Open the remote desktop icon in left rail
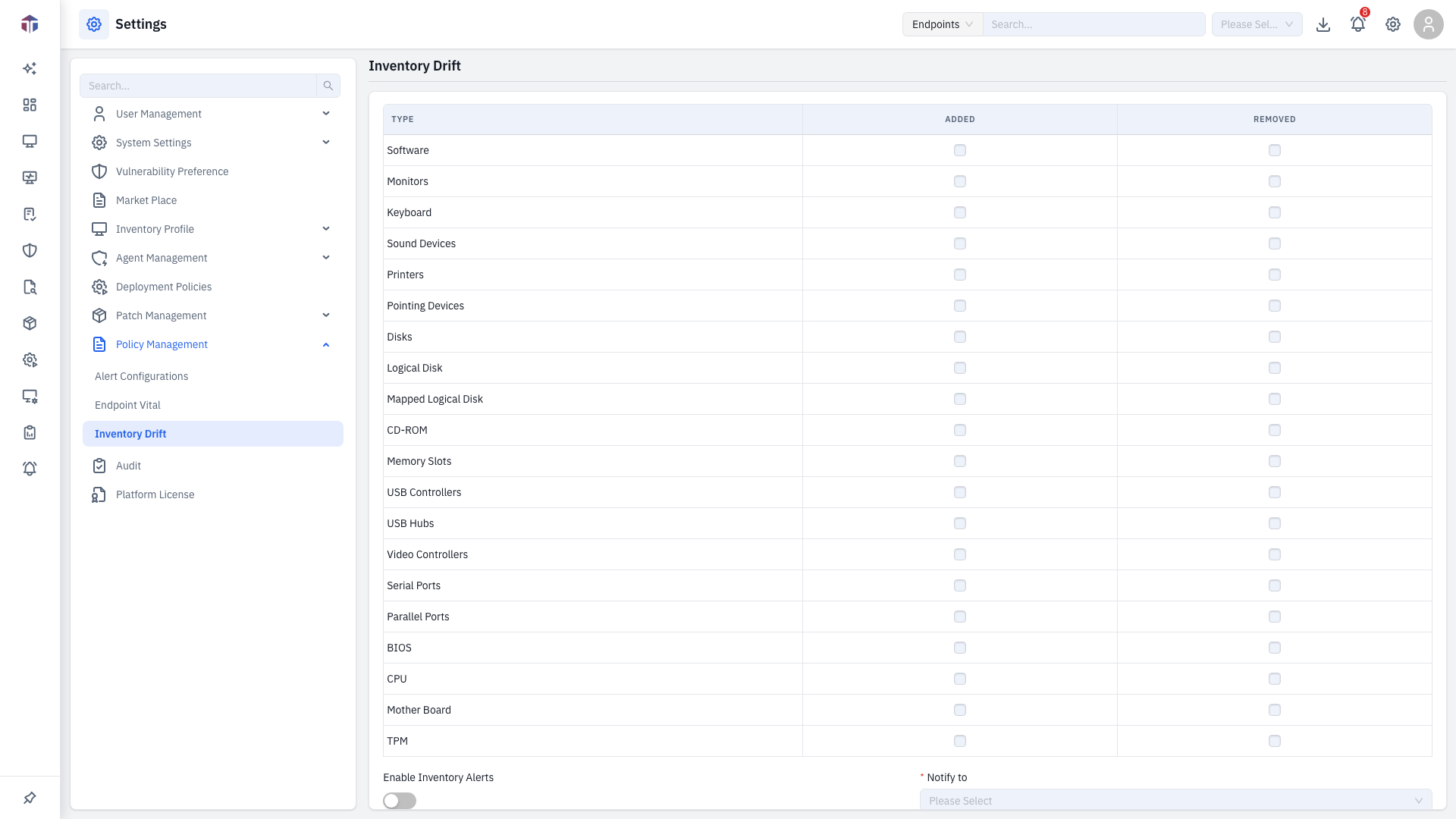Image resolution: width=1456 pixels, height=819 pixels. (x=30, y=177)
